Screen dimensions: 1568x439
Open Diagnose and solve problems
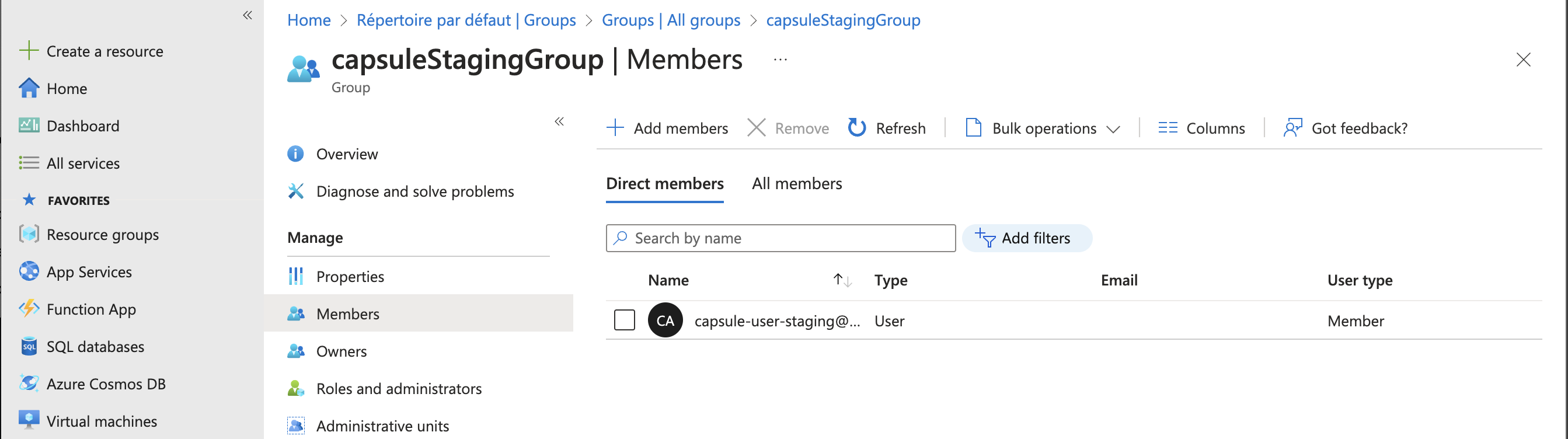[414, 191]
